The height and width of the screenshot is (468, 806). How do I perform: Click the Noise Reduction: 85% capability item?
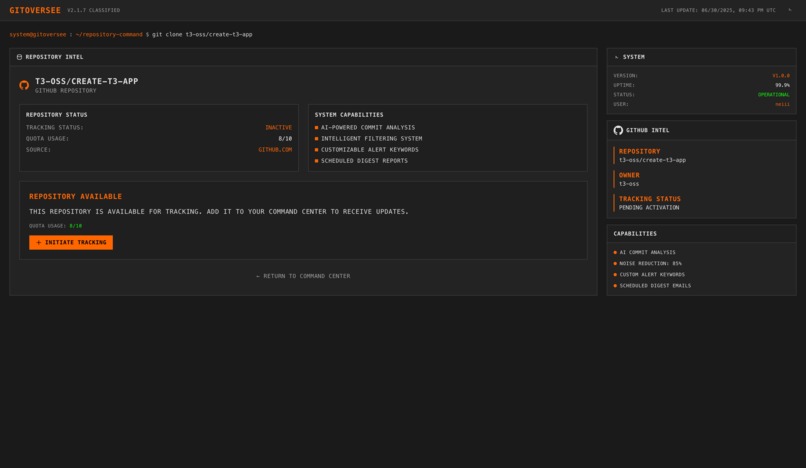point(648,263)
